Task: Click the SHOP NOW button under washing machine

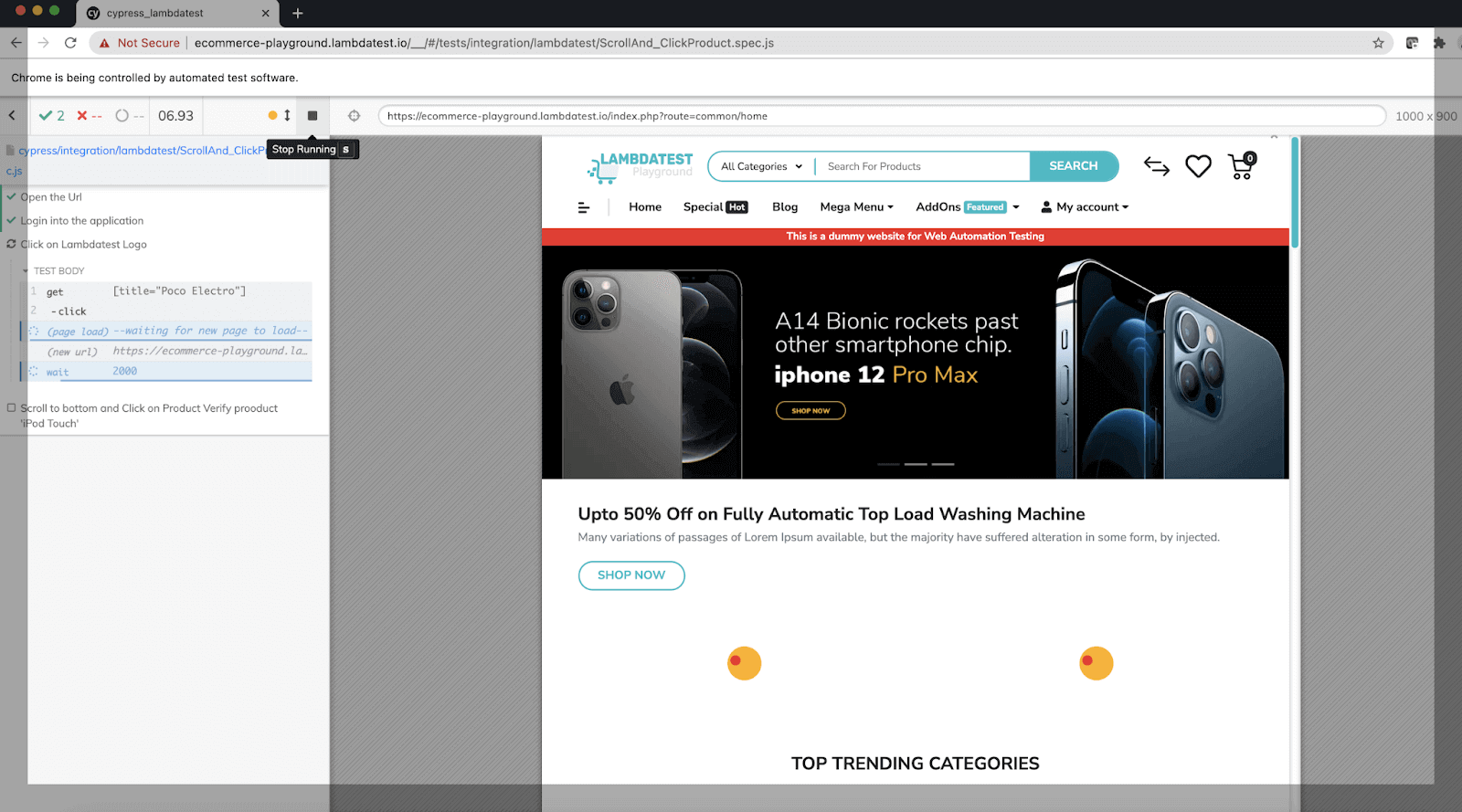Action: click(x=631, y=575)
